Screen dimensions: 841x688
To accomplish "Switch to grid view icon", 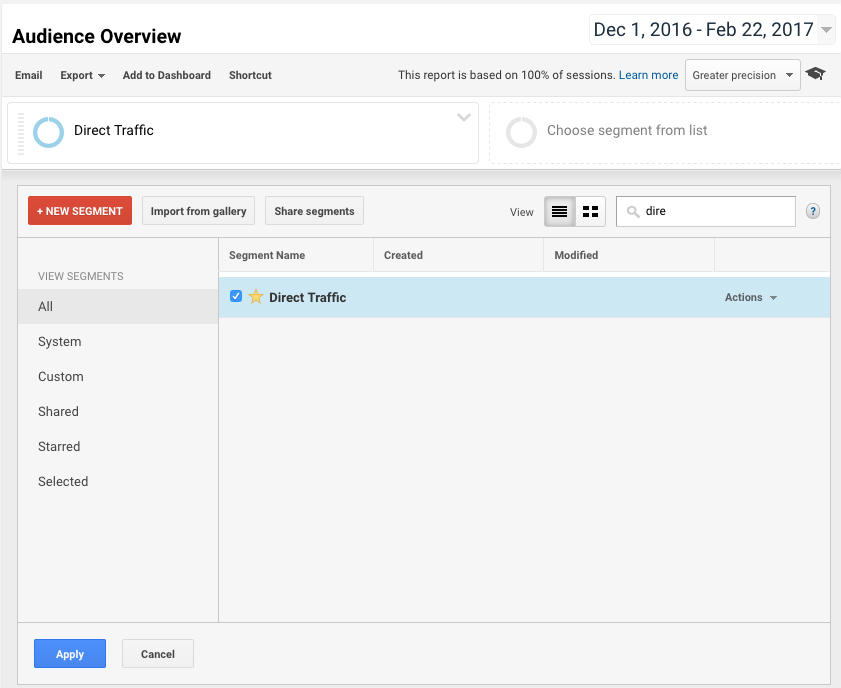I will click(591, 211).
